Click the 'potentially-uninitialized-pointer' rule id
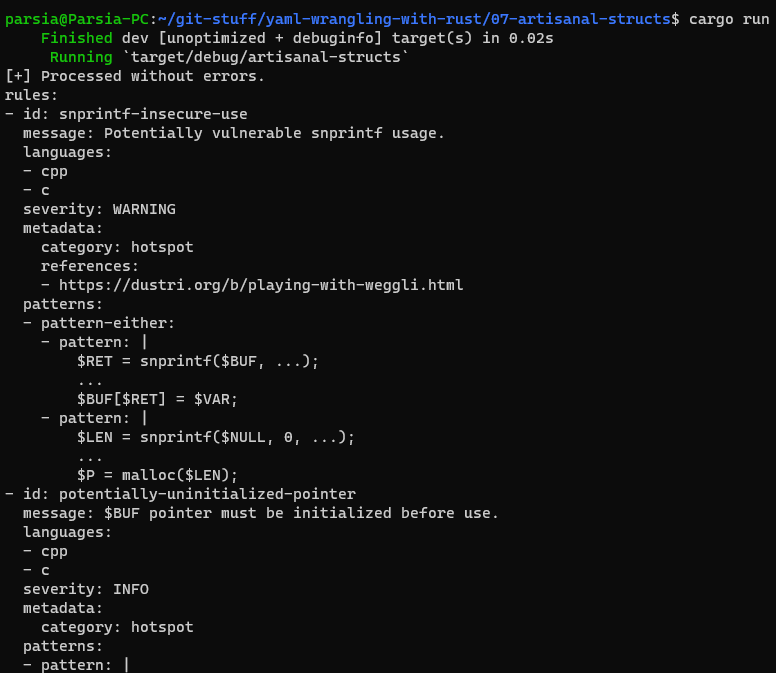The width and height of the screenshot is (776, 673). pos(207,494)
